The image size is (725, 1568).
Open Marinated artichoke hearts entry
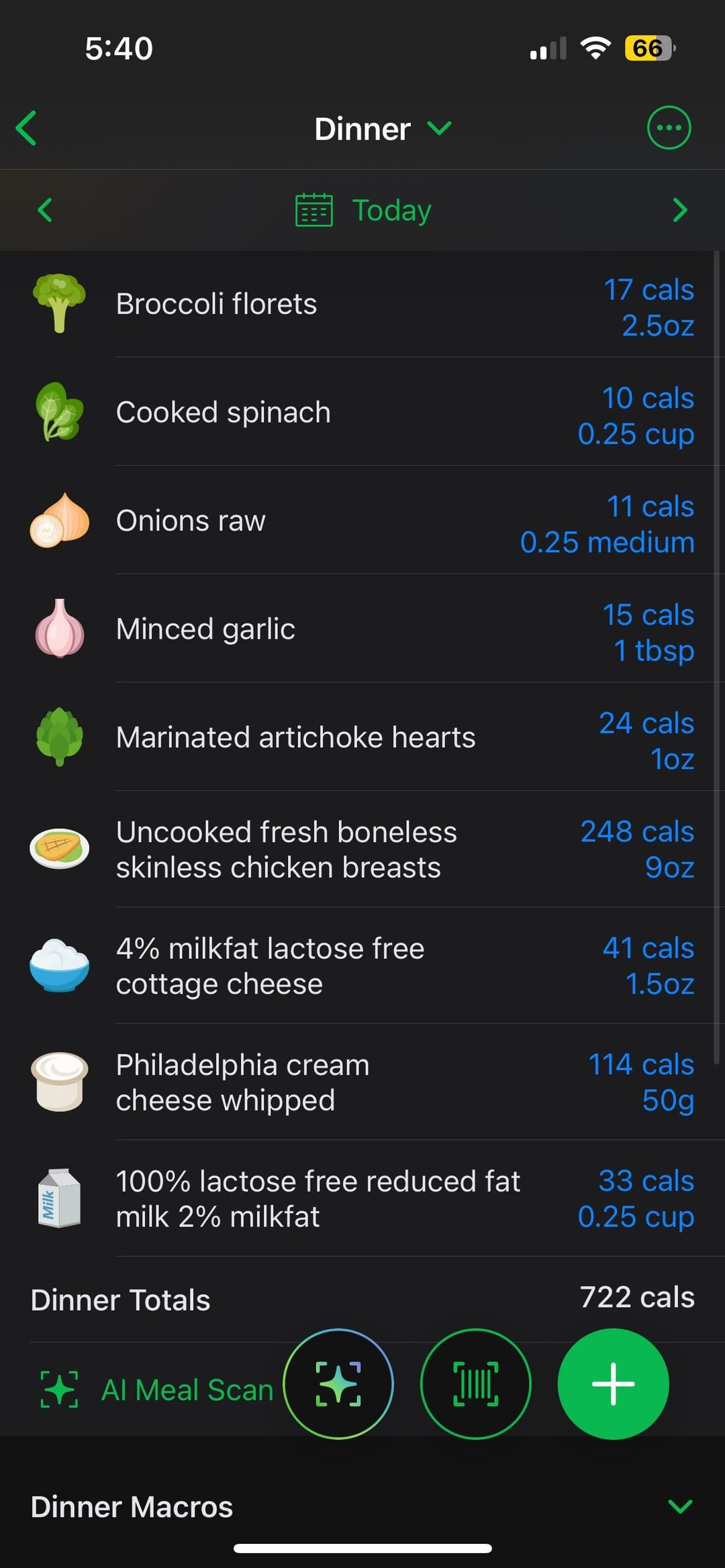point(295,737)
